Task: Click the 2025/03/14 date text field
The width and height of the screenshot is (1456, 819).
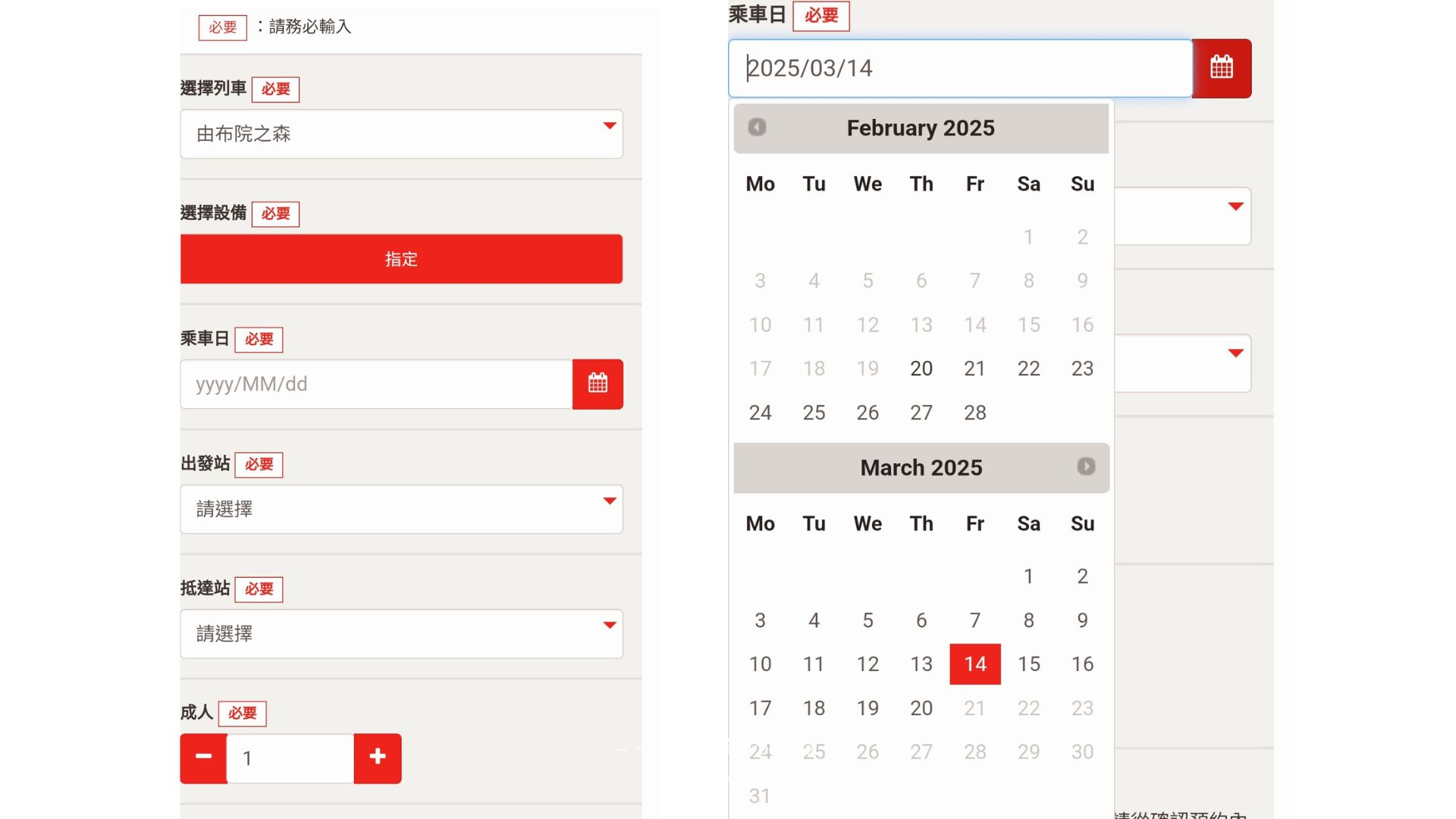Action: click(960, 68)
